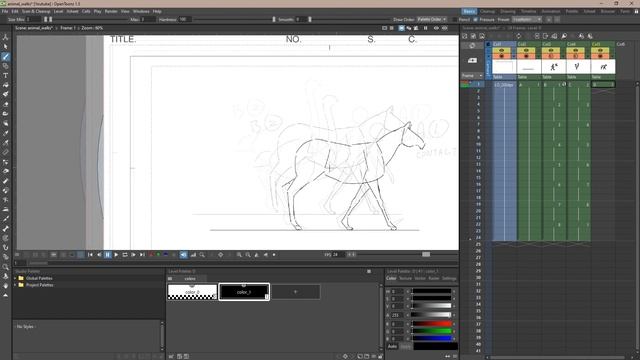Toggle the Pressure checkbox

476,20
